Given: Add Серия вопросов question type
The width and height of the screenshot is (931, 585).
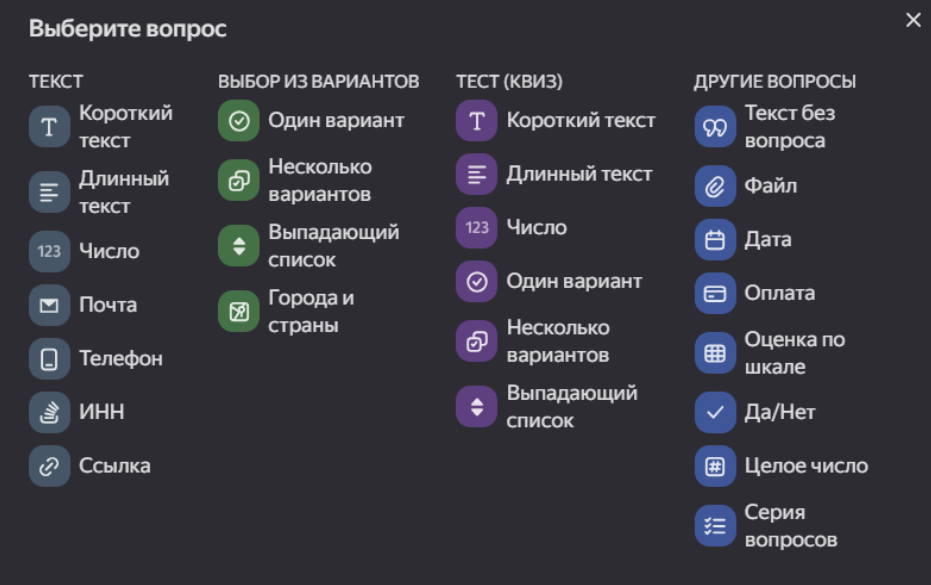Looking at the screenshot, I should 715,526.
